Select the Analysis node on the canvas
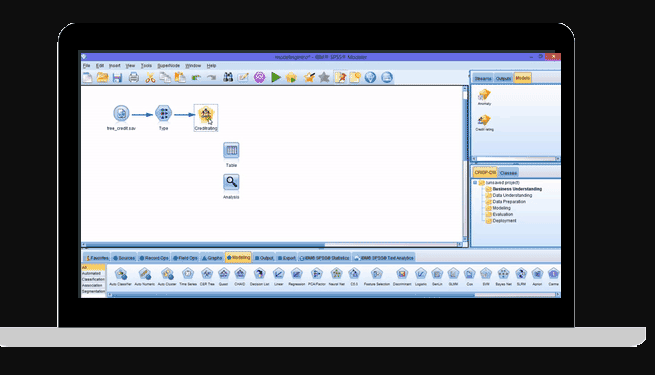The height and width of the screenshot is (375, 655). 231,186
